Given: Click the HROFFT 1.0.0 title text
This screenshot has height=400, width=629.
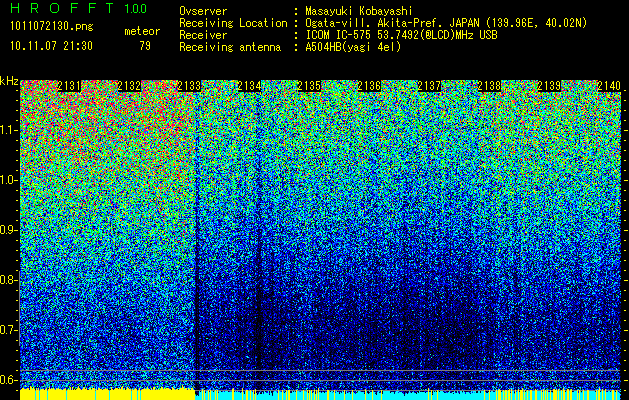Looking at the screenshot, I should [79, 8].
